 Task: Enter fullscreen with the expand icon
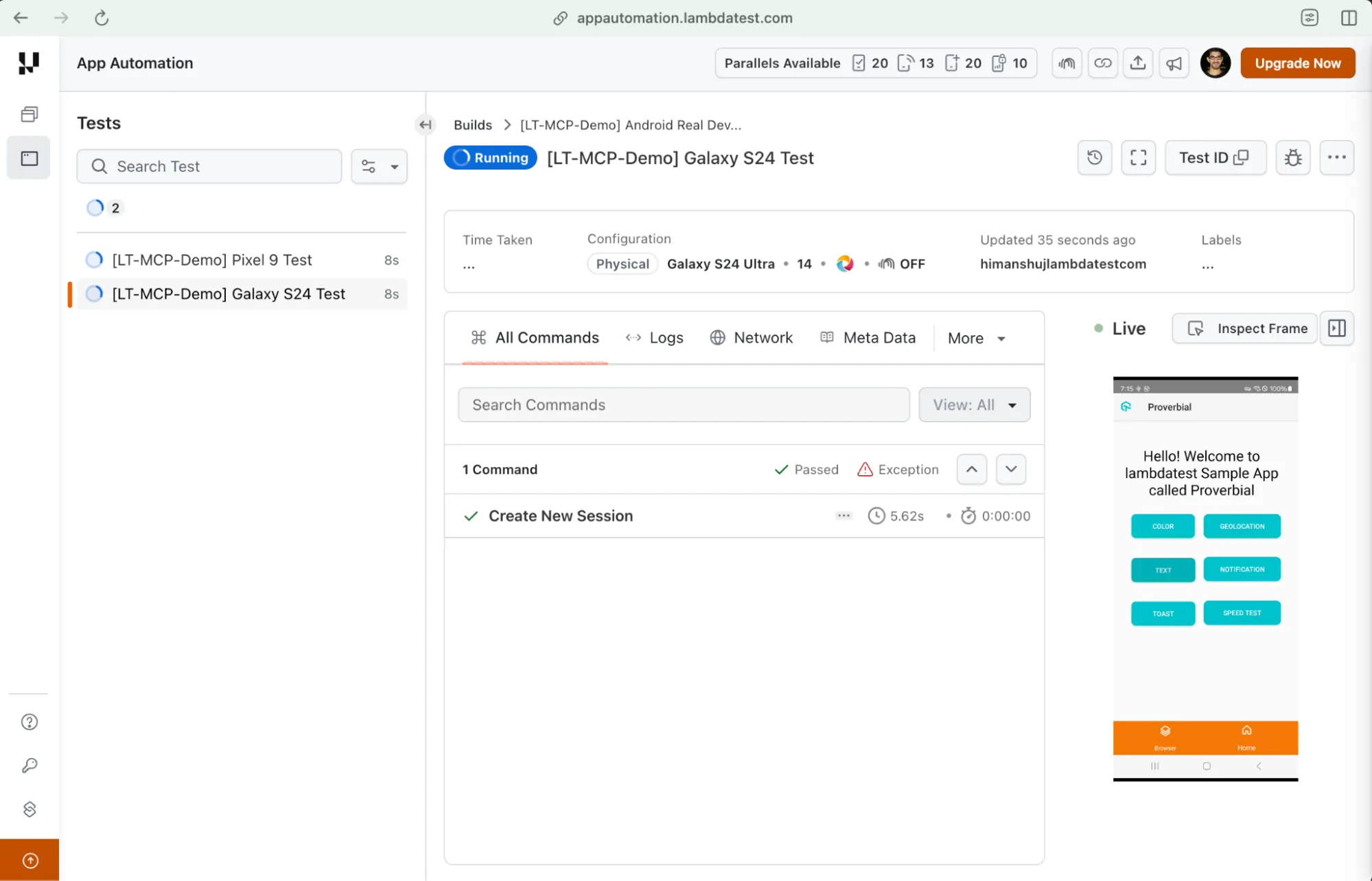click(1139, 158)
